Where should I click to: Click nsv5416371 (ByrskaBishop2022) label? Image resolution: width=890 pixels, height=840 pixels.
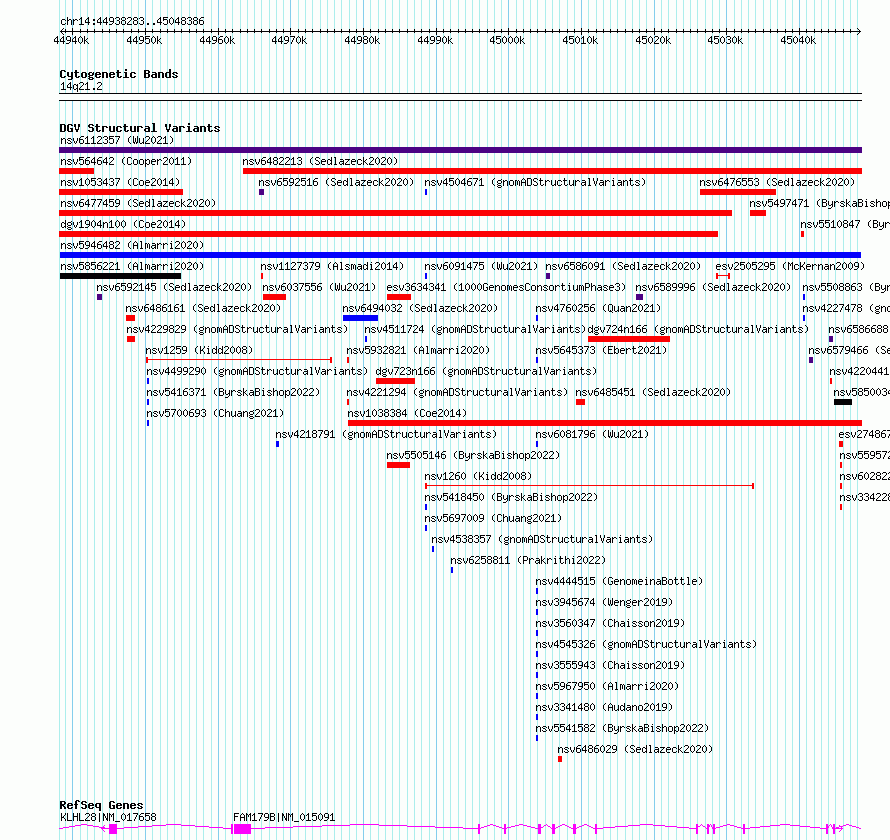(233, 392)
